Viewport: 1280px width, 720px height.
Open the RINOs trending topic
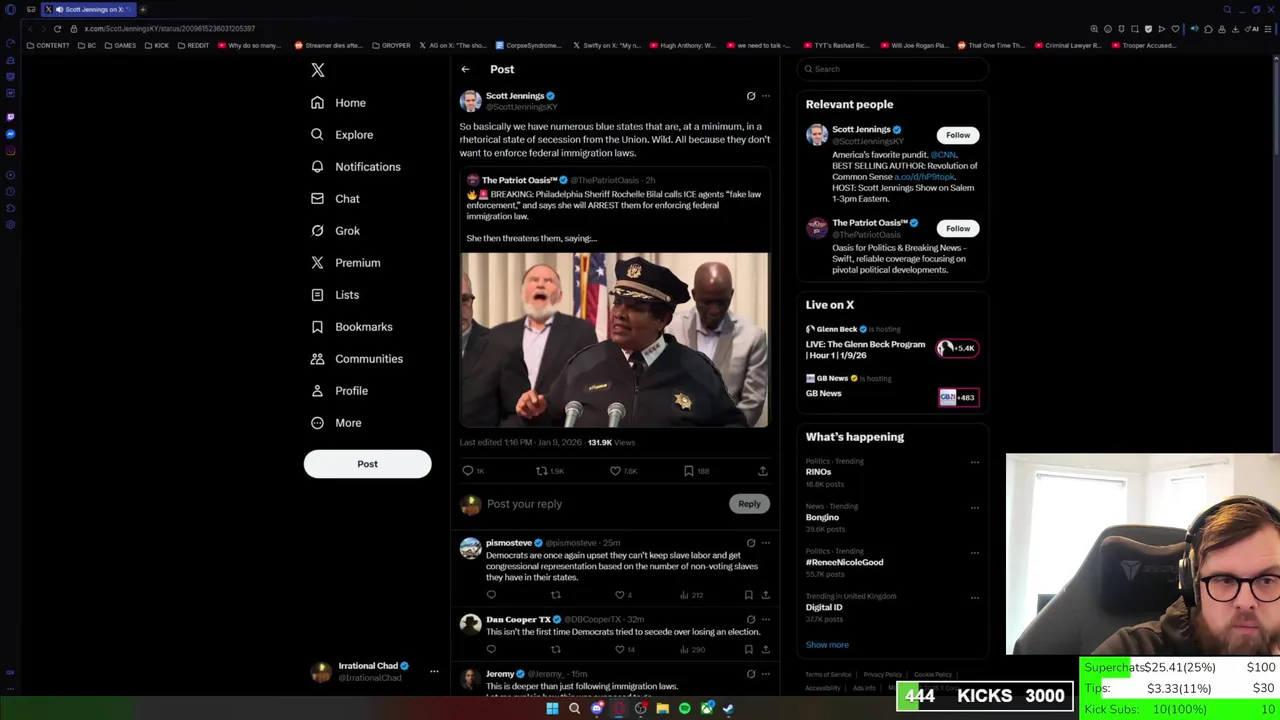[818, 472]
